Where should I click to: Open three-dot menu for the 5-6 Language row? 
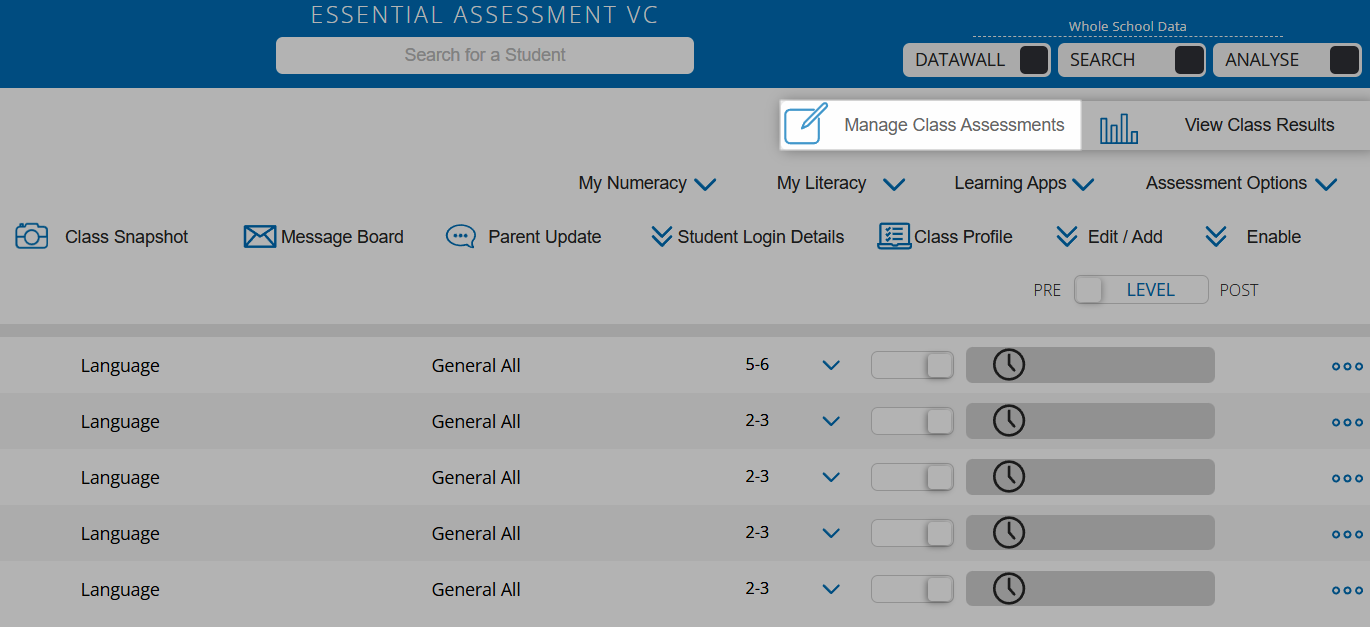(x=1347, y=366)
